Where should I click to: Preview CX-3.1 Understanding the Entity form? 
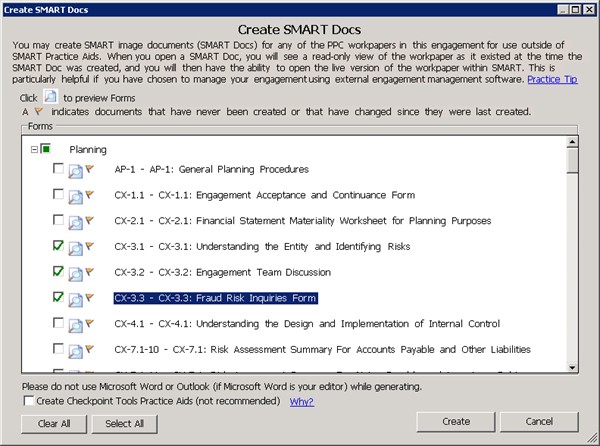tap(76, 247)
